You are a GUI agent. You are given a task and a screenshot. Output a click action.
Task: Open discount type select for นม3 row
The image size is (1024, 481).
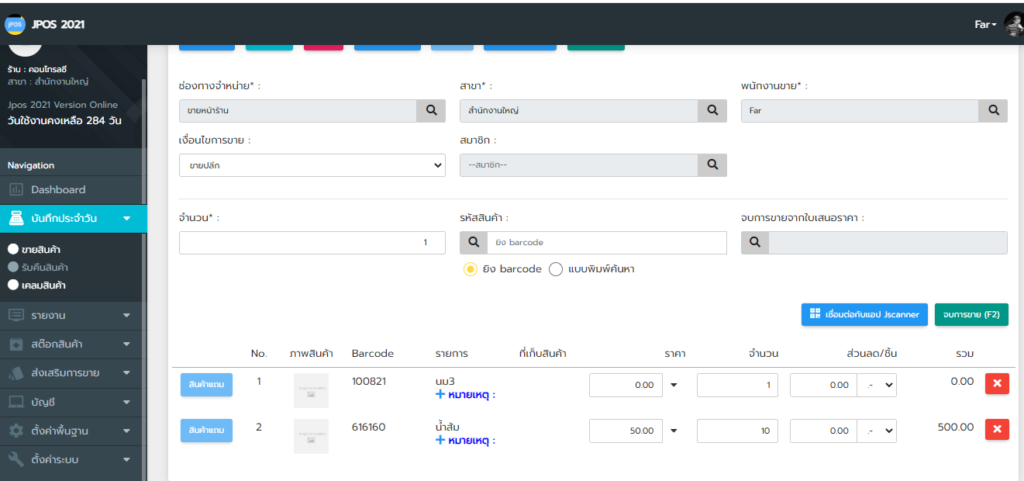tap(877, 385)
